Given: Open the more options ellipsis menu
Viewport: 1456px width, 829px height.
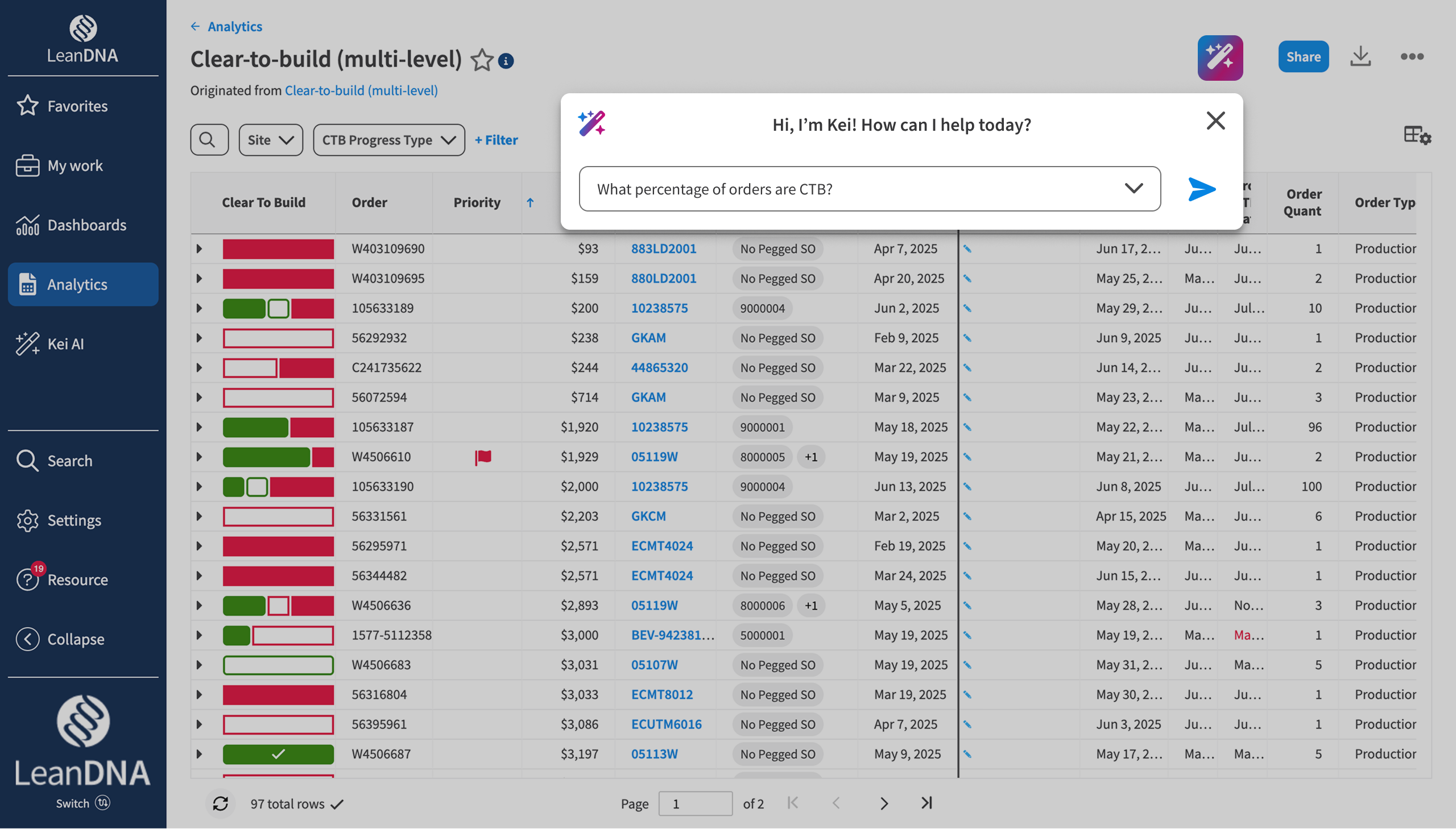Looking at the screenshot, I should click(1412, 56).
